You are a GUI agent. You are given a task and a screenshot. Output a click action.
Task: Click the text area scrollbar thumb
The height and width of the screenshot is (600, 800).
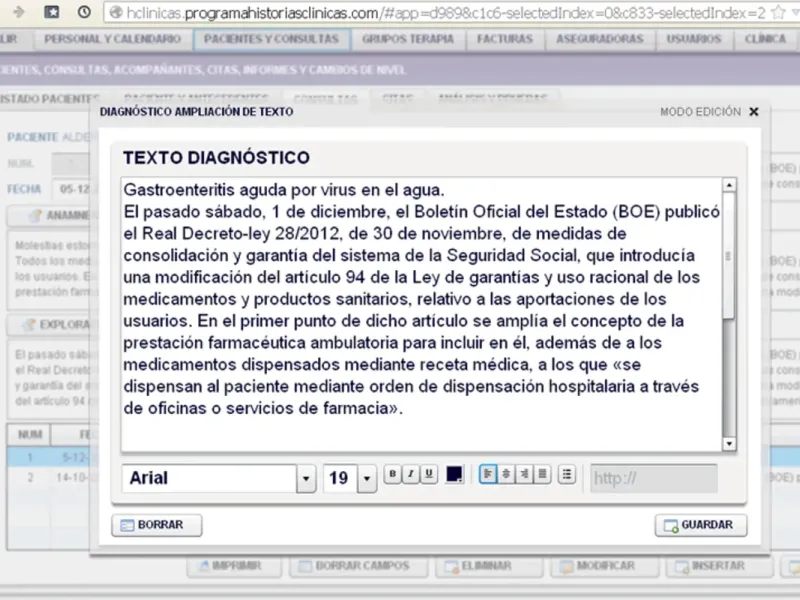click(x=729, y=256)
